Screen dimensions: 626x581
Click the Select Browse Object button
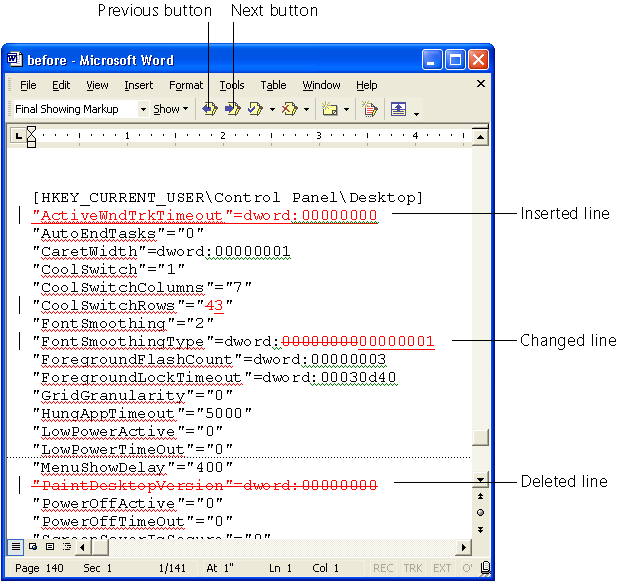coord(480,512)
